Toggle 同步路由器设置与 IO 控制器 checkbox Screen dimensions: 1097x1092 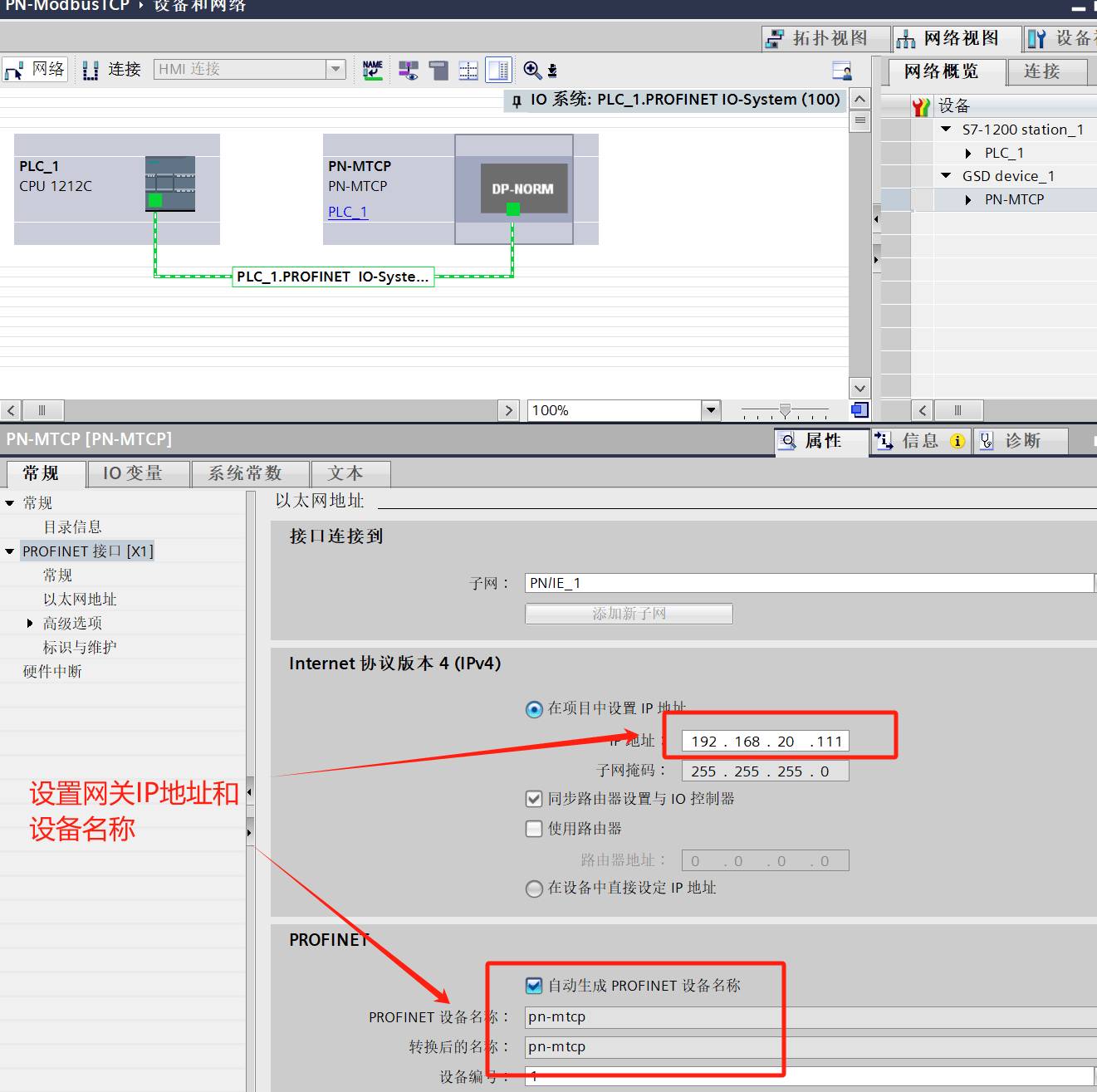coord(534,799)
